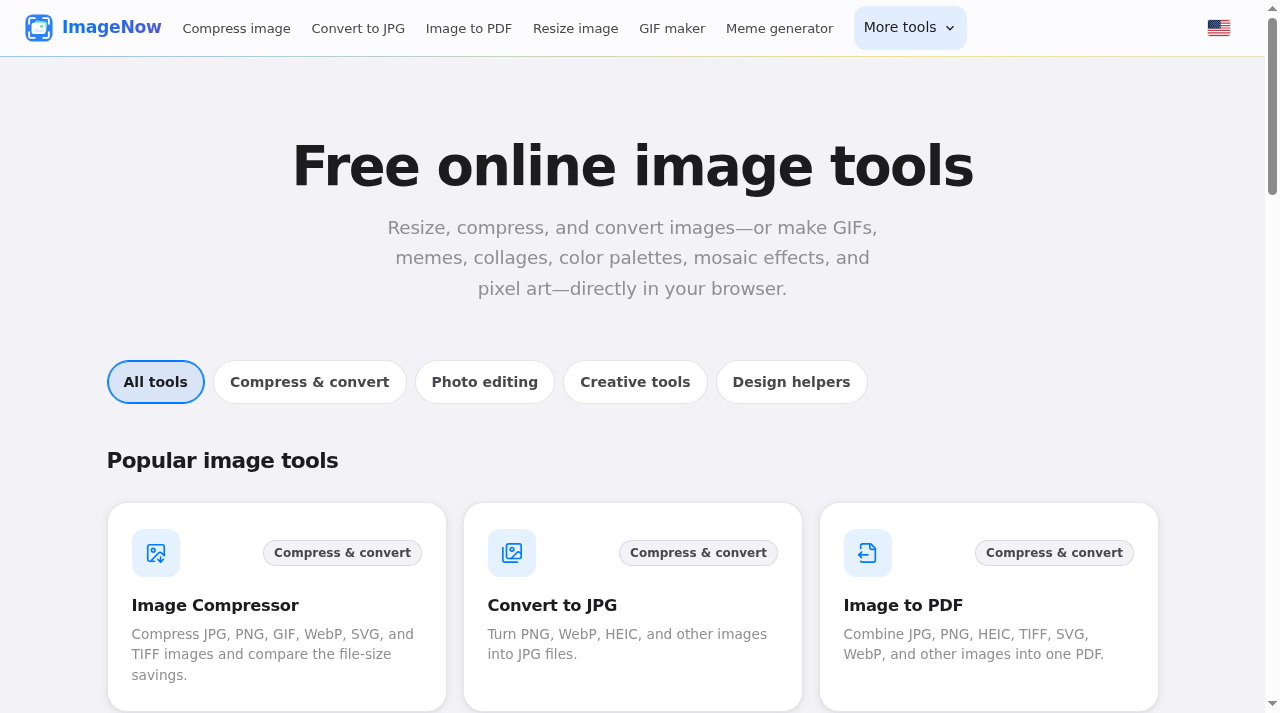
Task: Open GIF maker in the navbar
Action: click(x=672, y=29)
